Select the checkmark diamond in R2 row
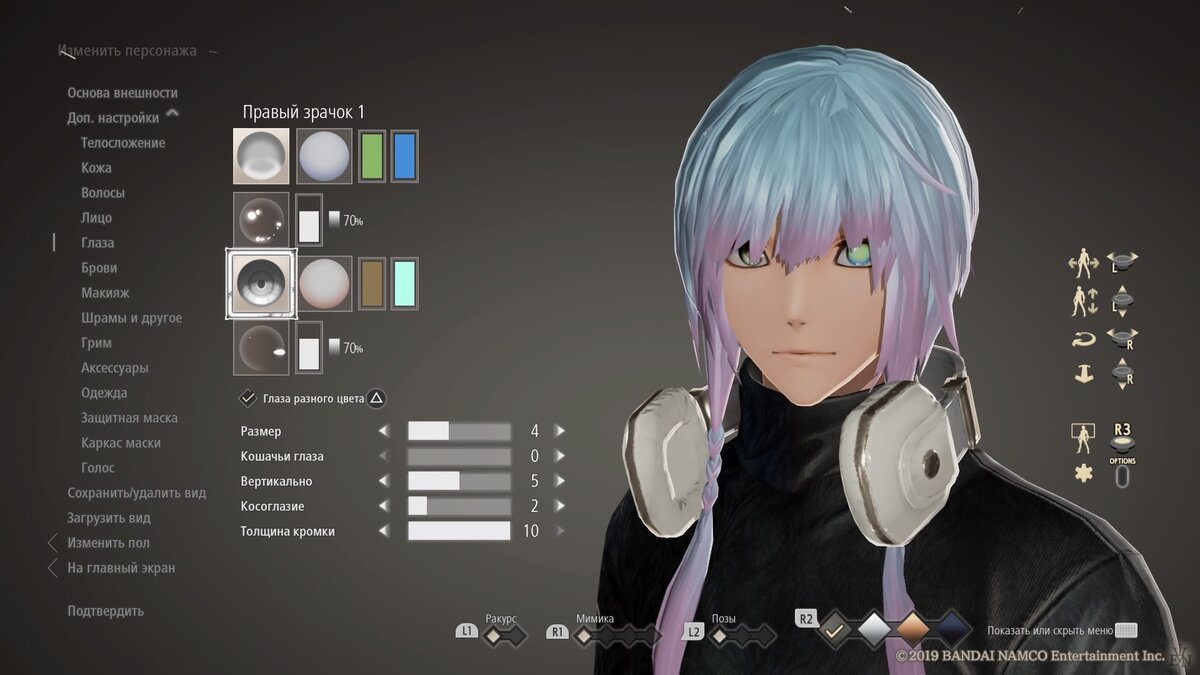1200x675 pixels. pyautogui.click(x=836, y=629)
